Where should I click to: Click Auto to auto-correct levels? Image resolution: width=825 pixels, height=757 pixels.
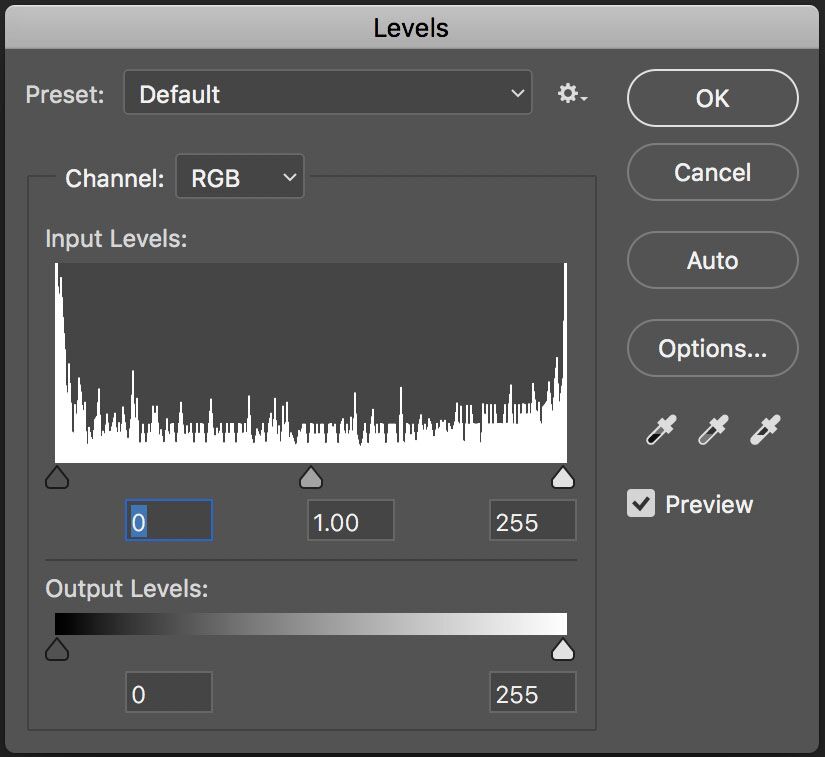[x=712, y=260]
